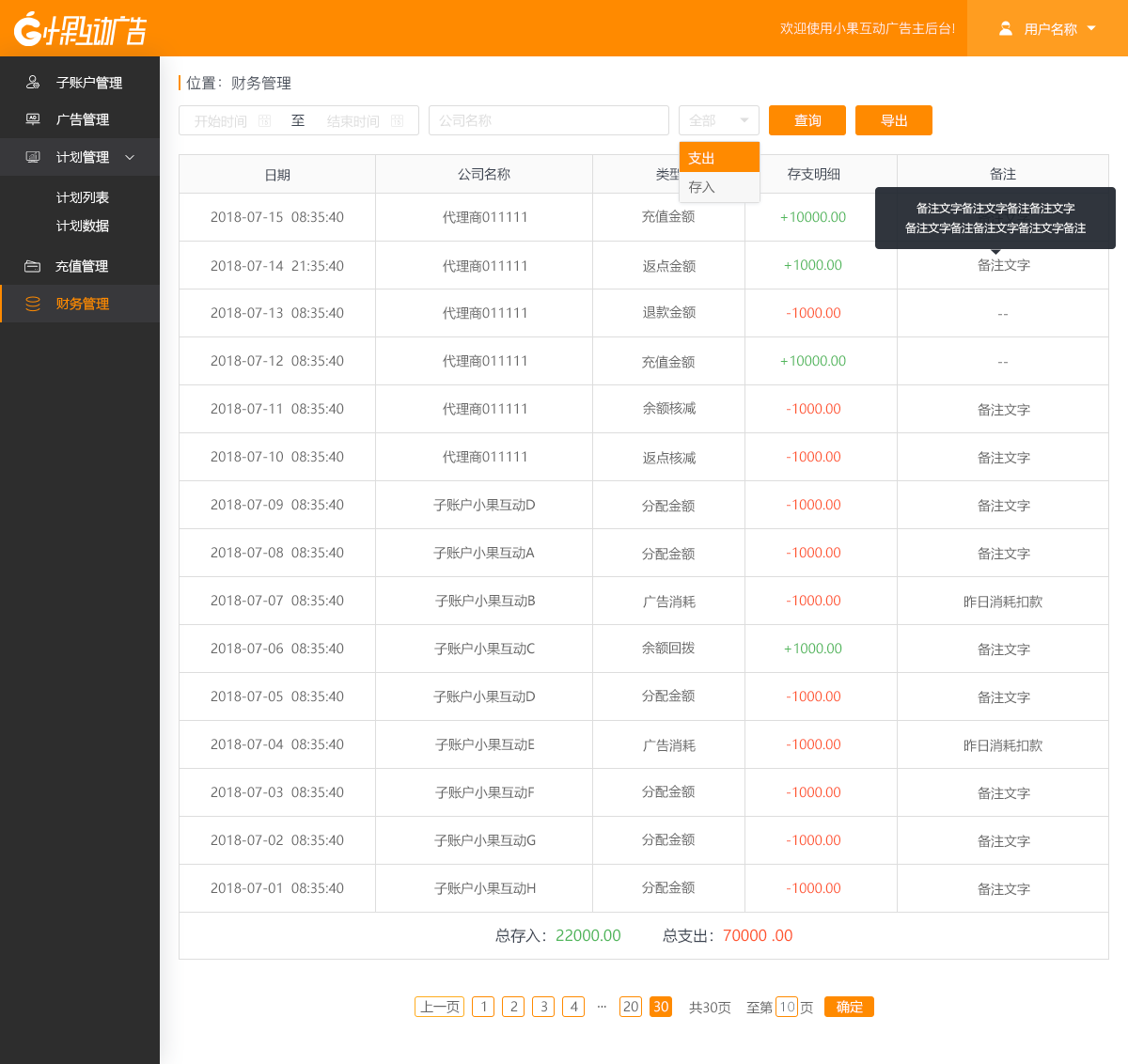Click company 子账户小果互动E
The image size is (1128, 1064).
(484, 744)
